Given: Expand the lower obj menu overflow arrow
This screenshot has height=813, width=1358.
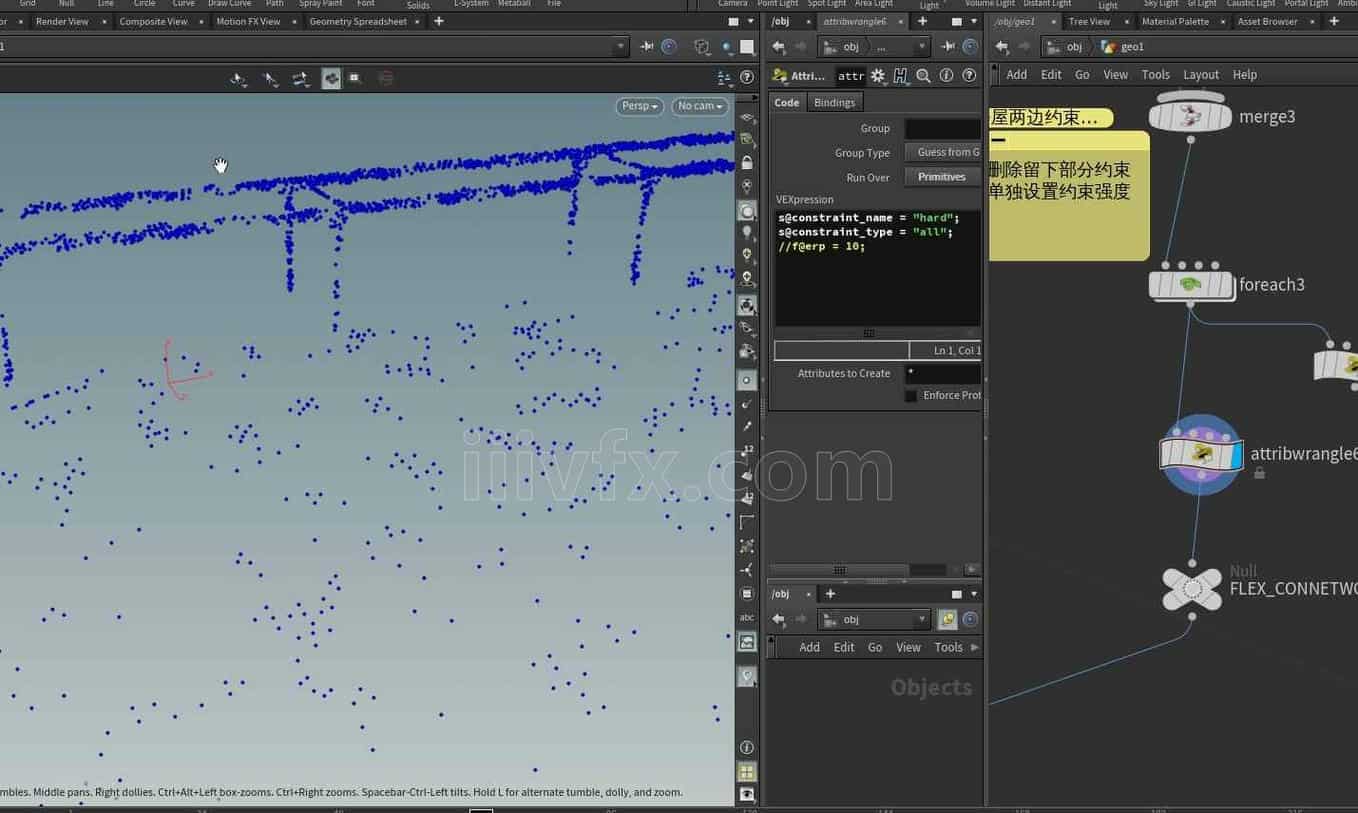Looking at the screenshot, I should (975, 647).
